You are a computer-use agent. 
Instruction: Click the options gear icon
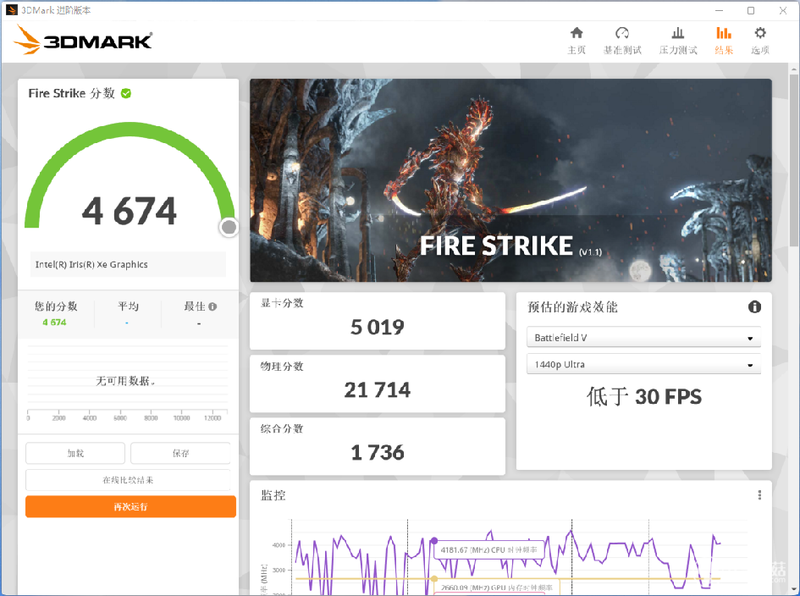click(760, 33)
